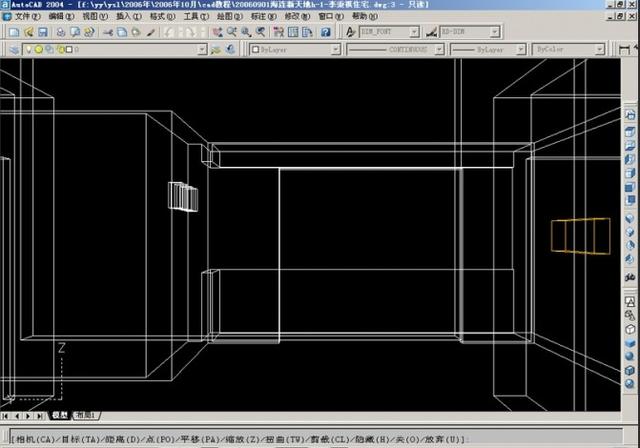Switch to Bottom view icon
Image resolution: width=640 pixels, height=448 pixels.
tap(630, 146)
